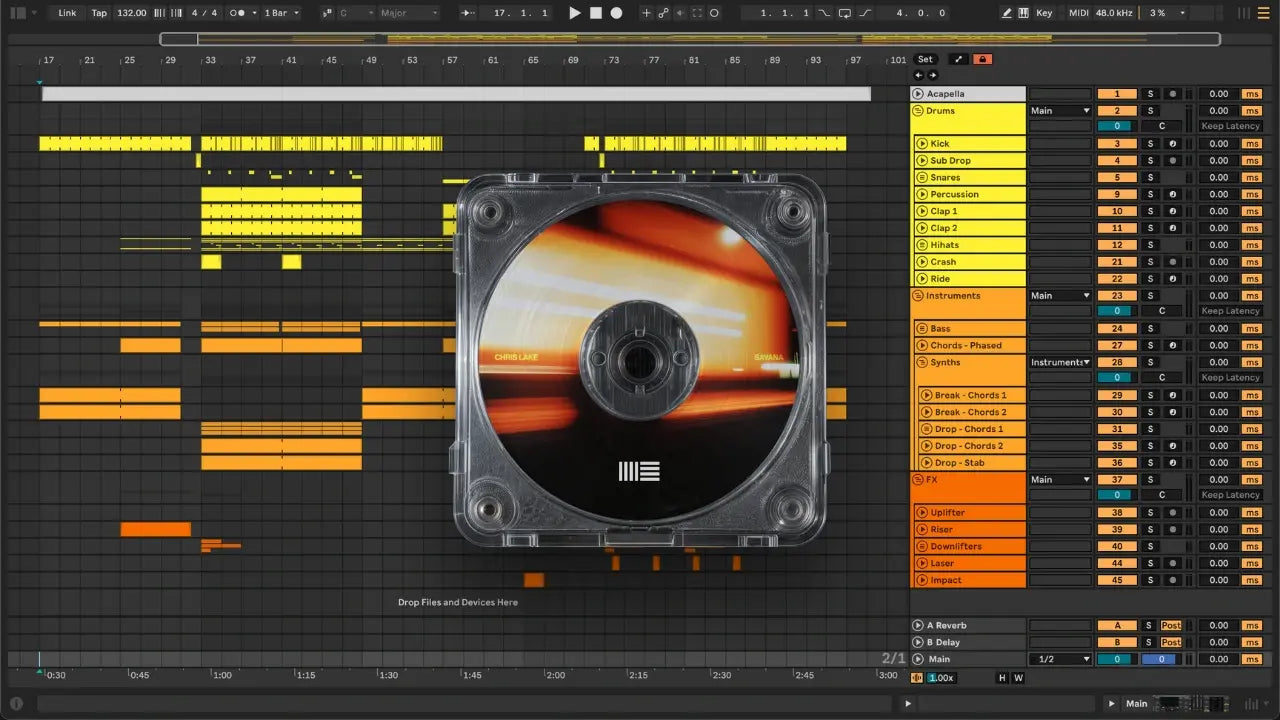
Task: Toggle Punch-In switch
Action: pos(824,13)
